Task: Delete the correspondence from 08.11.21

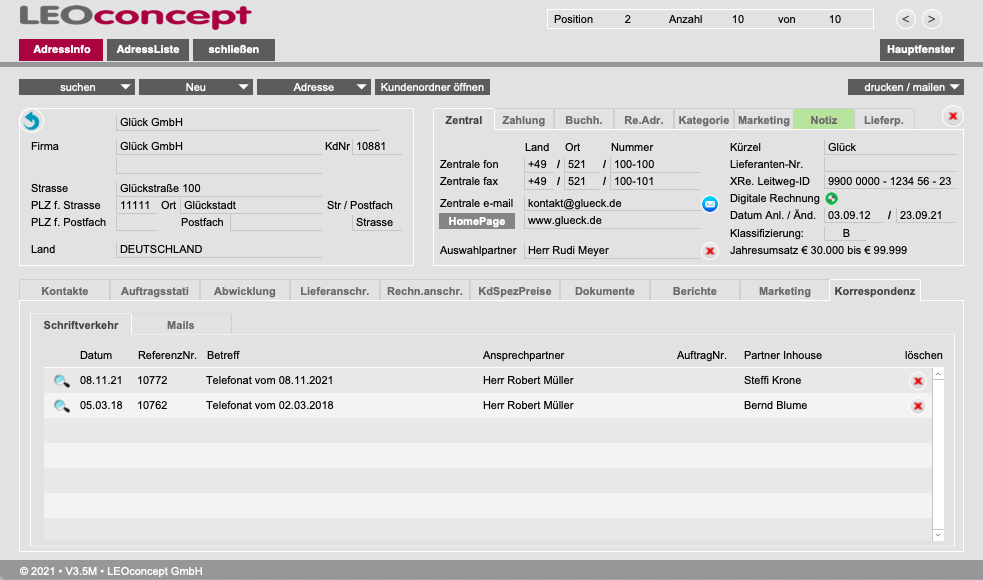Action: pos(917,381)
